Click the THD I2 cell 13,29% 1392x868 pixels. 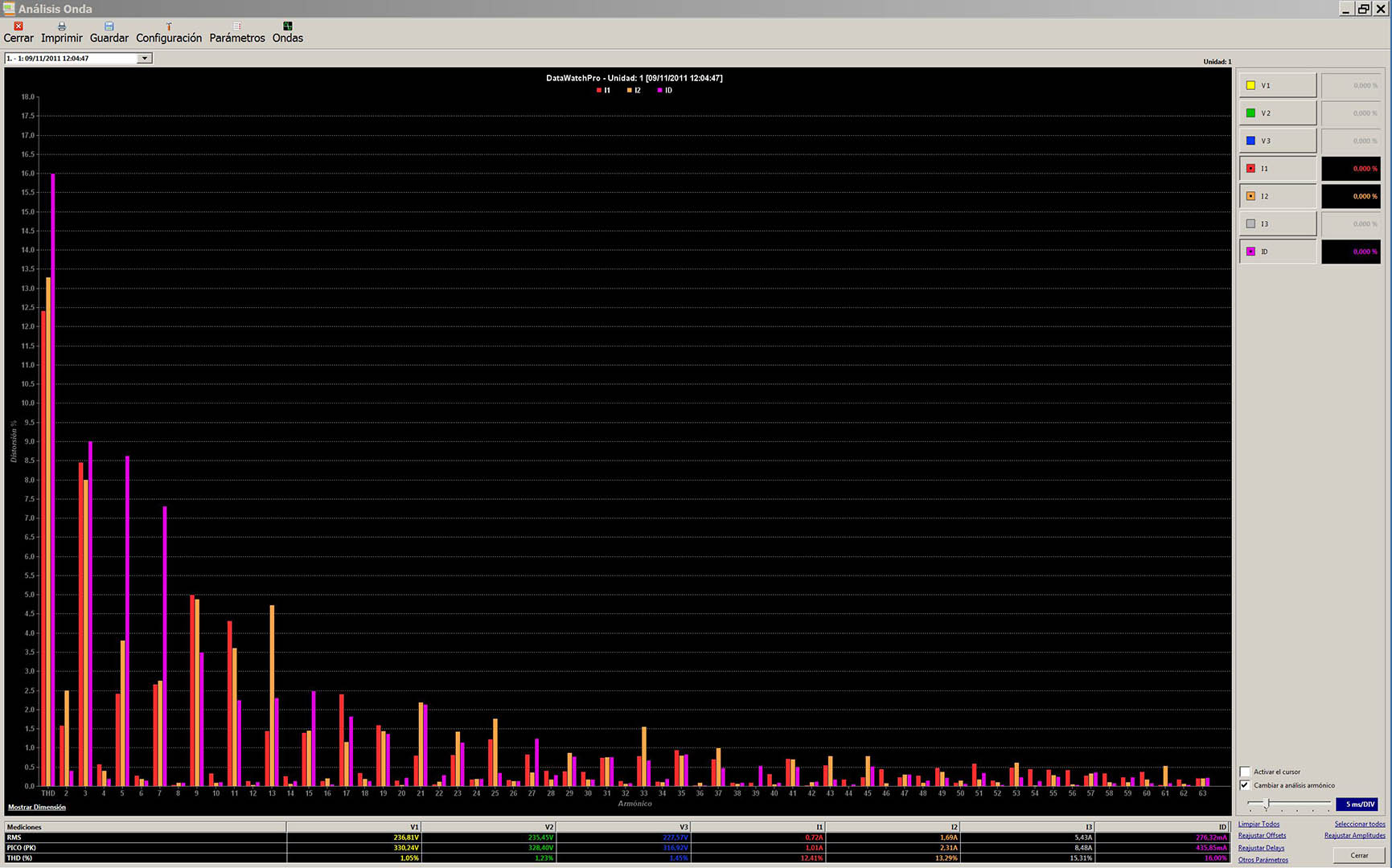pyautogui.click(x=893, y=858)
